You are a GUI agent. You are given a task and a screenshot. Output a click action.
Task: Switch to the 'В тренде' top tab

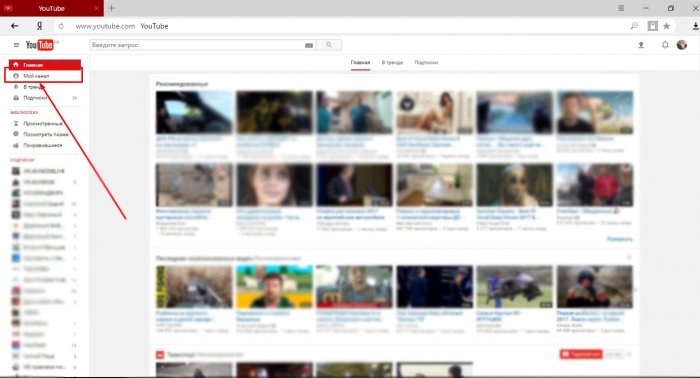[392, 62]
